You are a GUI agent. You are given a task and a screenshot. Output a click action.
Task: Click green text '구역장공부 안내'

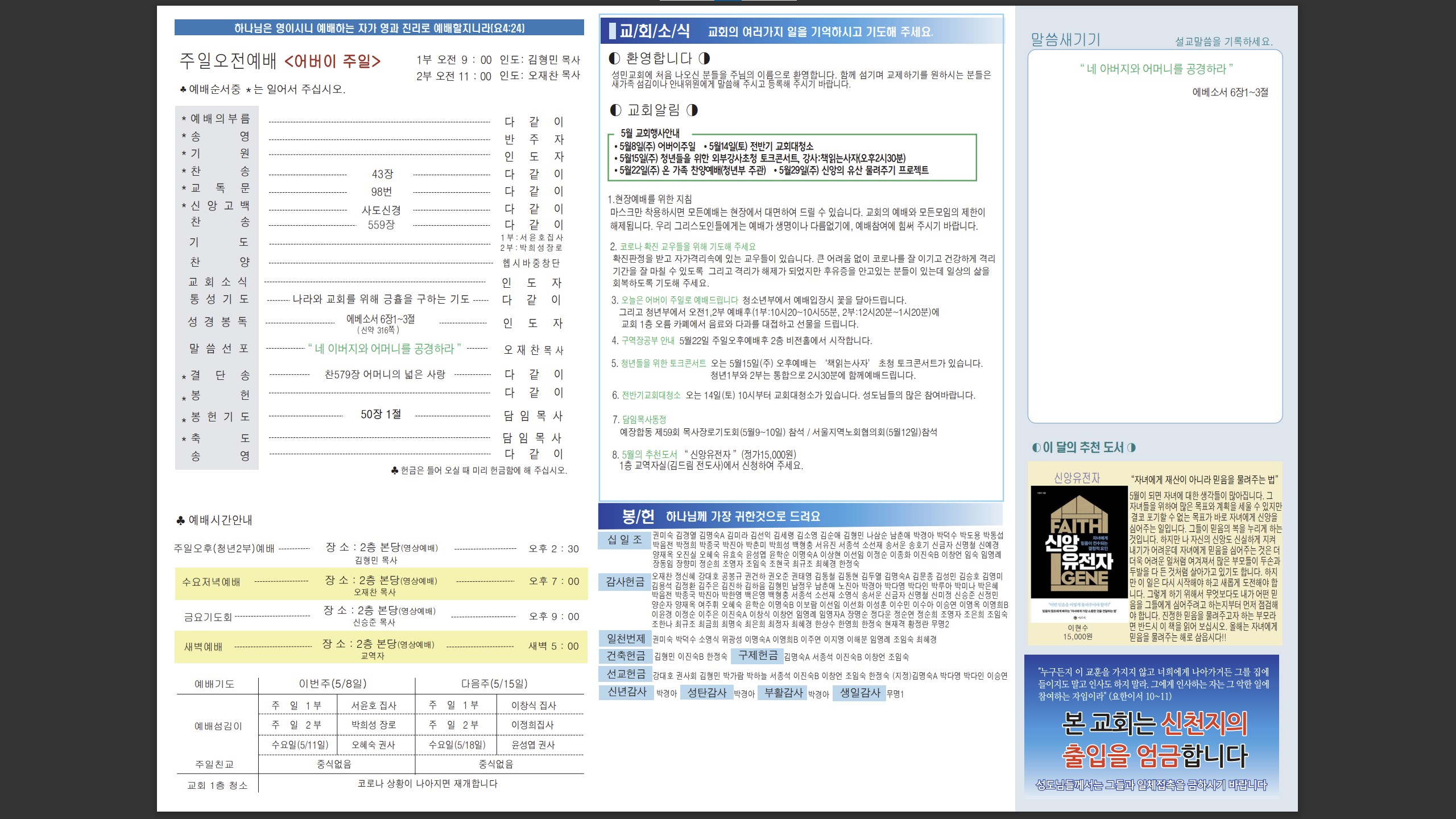[x=648, y=340]
